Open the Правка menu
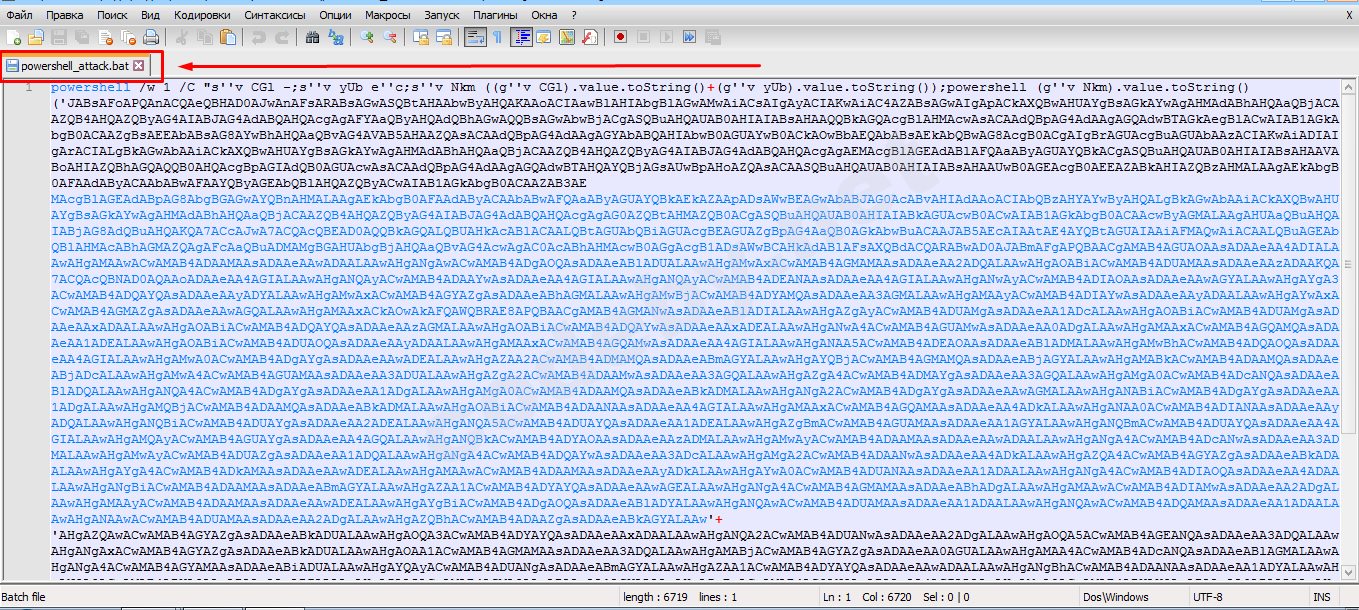 click(65, 15)
